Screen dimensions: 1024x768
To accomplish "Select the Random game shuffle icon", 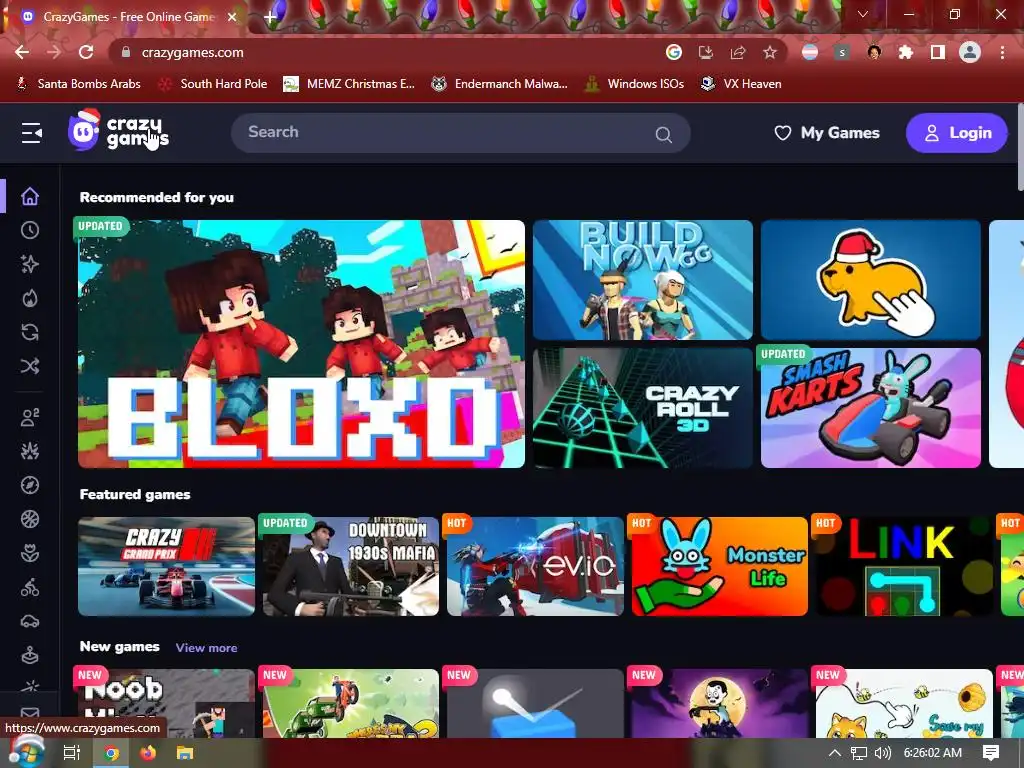I will tap(30, 366).
